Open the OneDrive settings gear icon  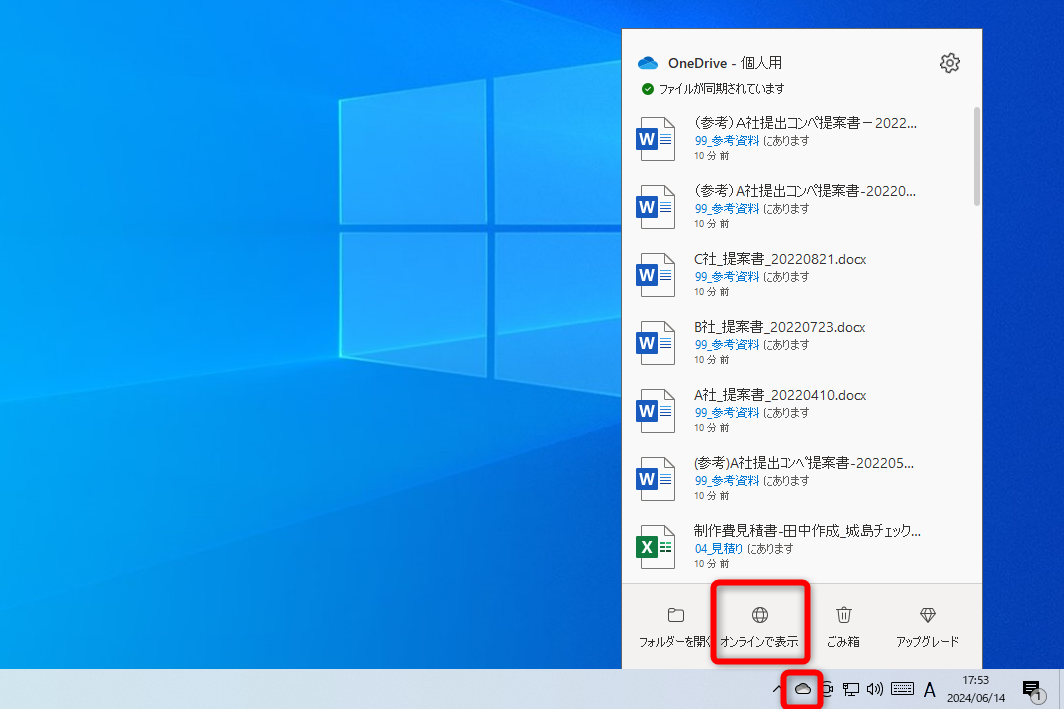pyautogui.click(x=949, y=62)
